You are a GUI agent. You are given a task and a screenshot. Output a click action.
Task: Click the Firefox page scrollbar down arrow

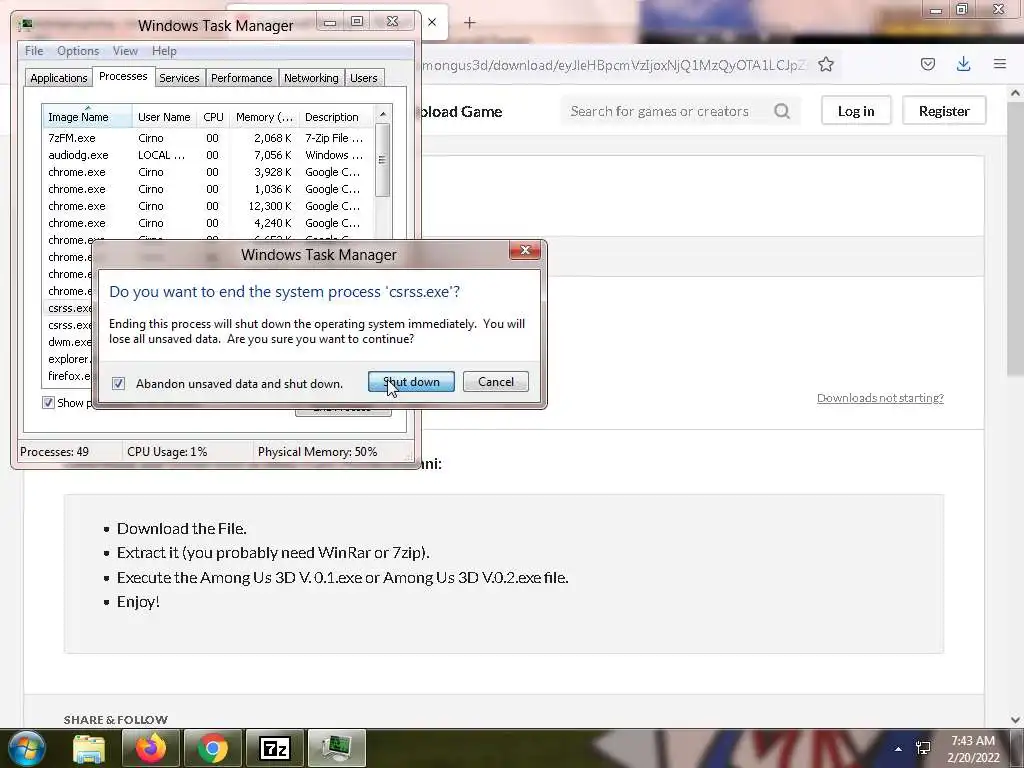pos(1015,720)
